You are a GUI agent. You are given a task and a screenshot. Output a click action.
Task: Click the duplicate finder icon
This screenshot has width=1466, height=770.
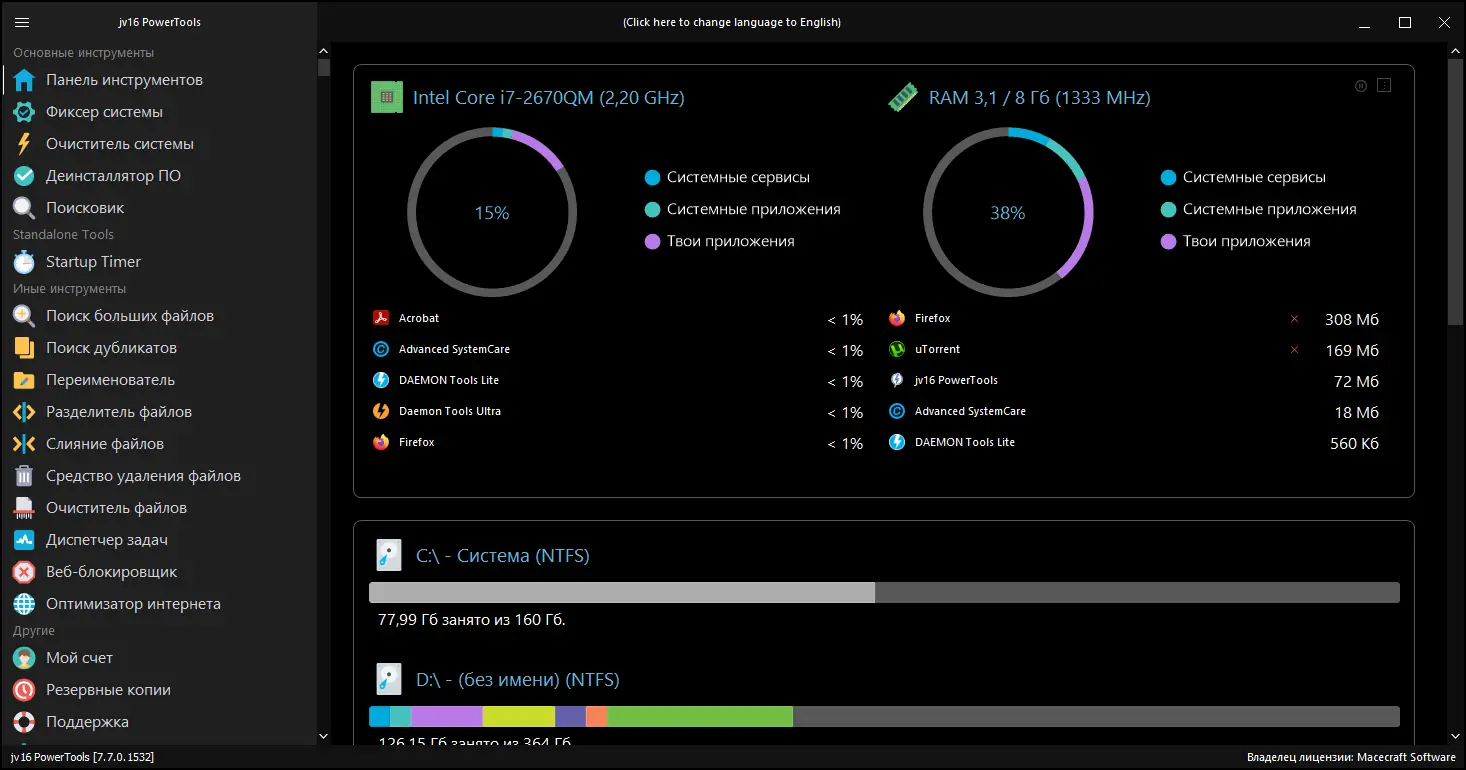(24, 348)
